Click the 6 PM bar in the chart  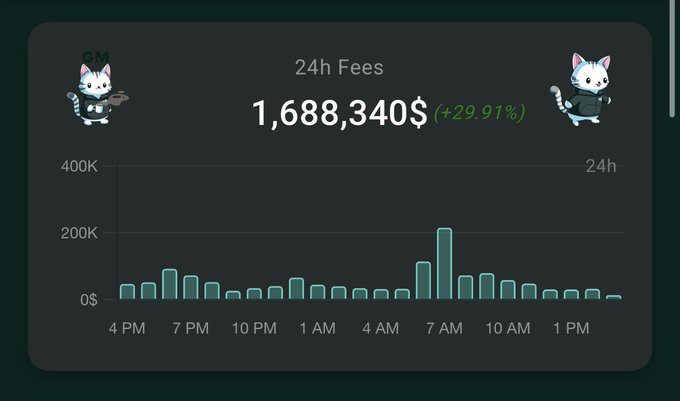click(x=170, y=284)
